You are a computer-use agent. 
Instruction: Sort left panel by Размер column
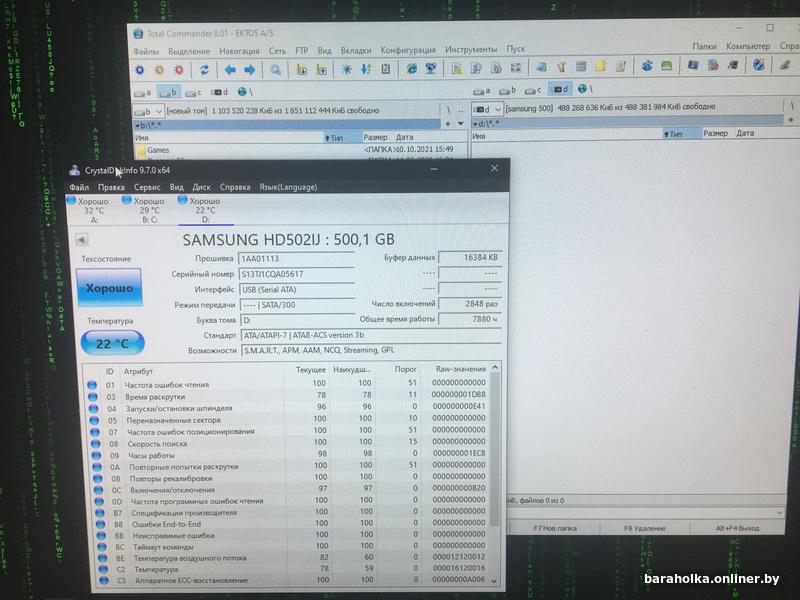click(376, 137)
